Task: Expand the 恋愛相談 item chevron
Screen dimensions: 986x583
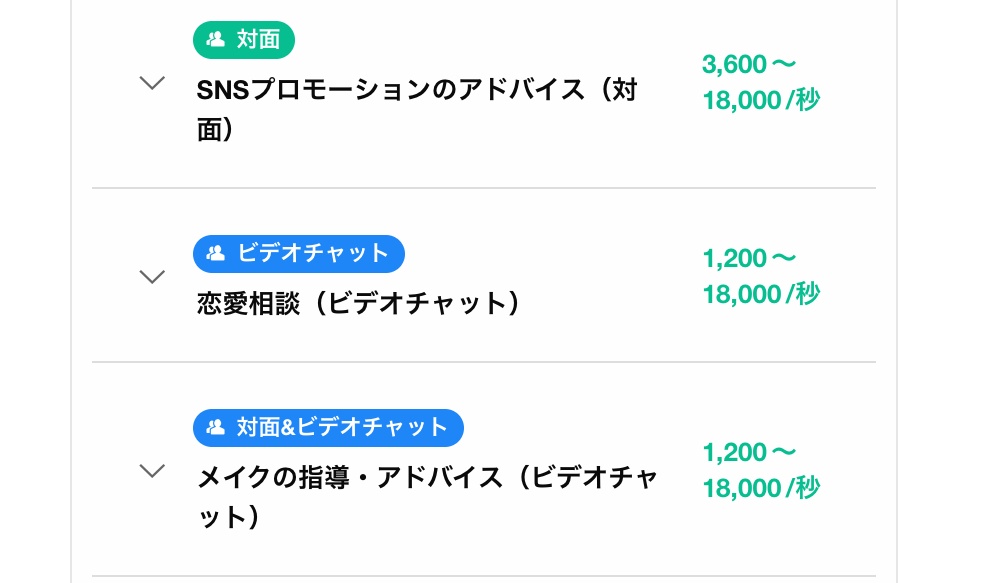Action: tap(152, 277)
